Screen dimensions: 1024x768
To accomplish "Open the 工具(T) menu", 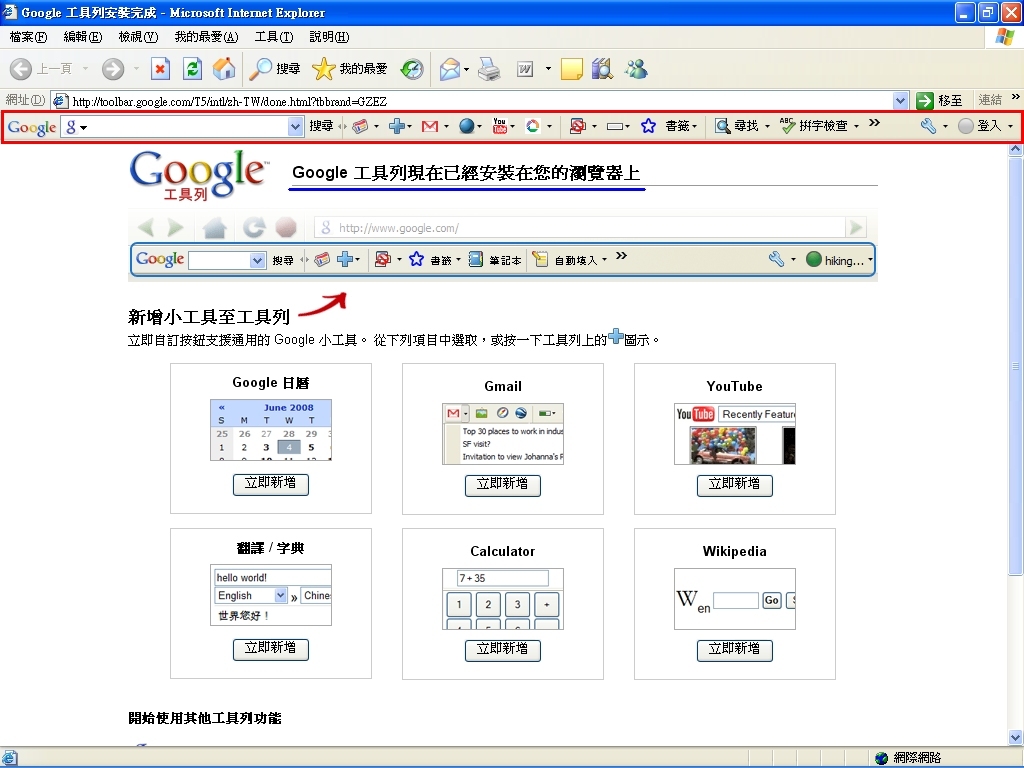I will [274, 37].
